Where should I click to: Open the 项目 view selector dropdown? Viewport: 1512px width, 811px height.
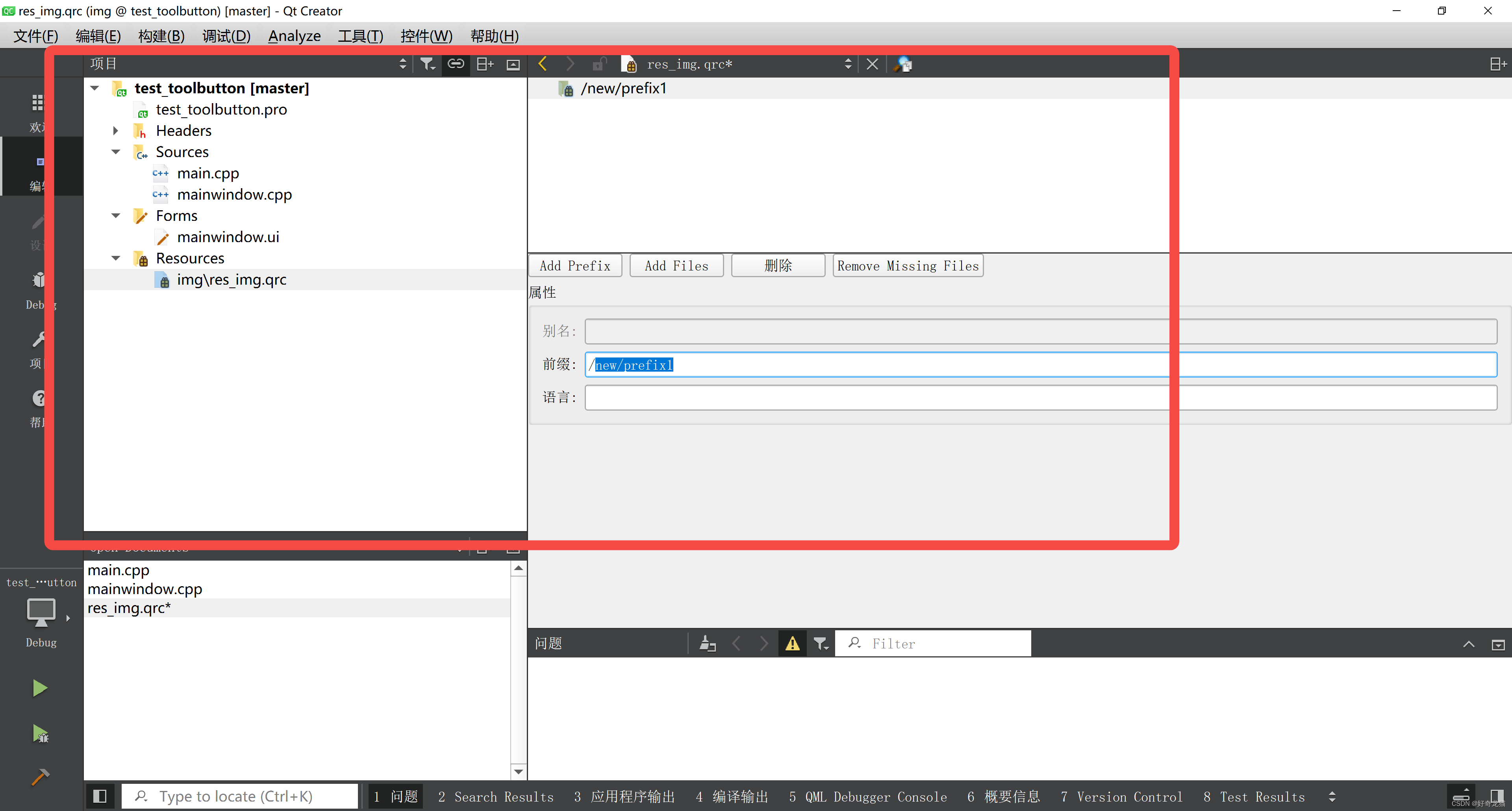pos(403,64)
